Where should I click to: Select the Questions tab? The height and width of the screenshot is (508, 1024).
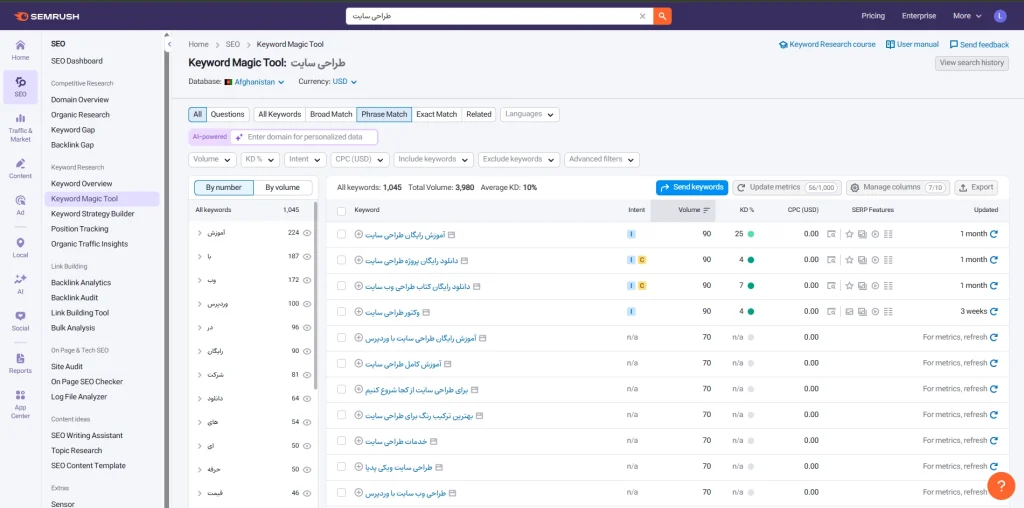click(227, 114)
